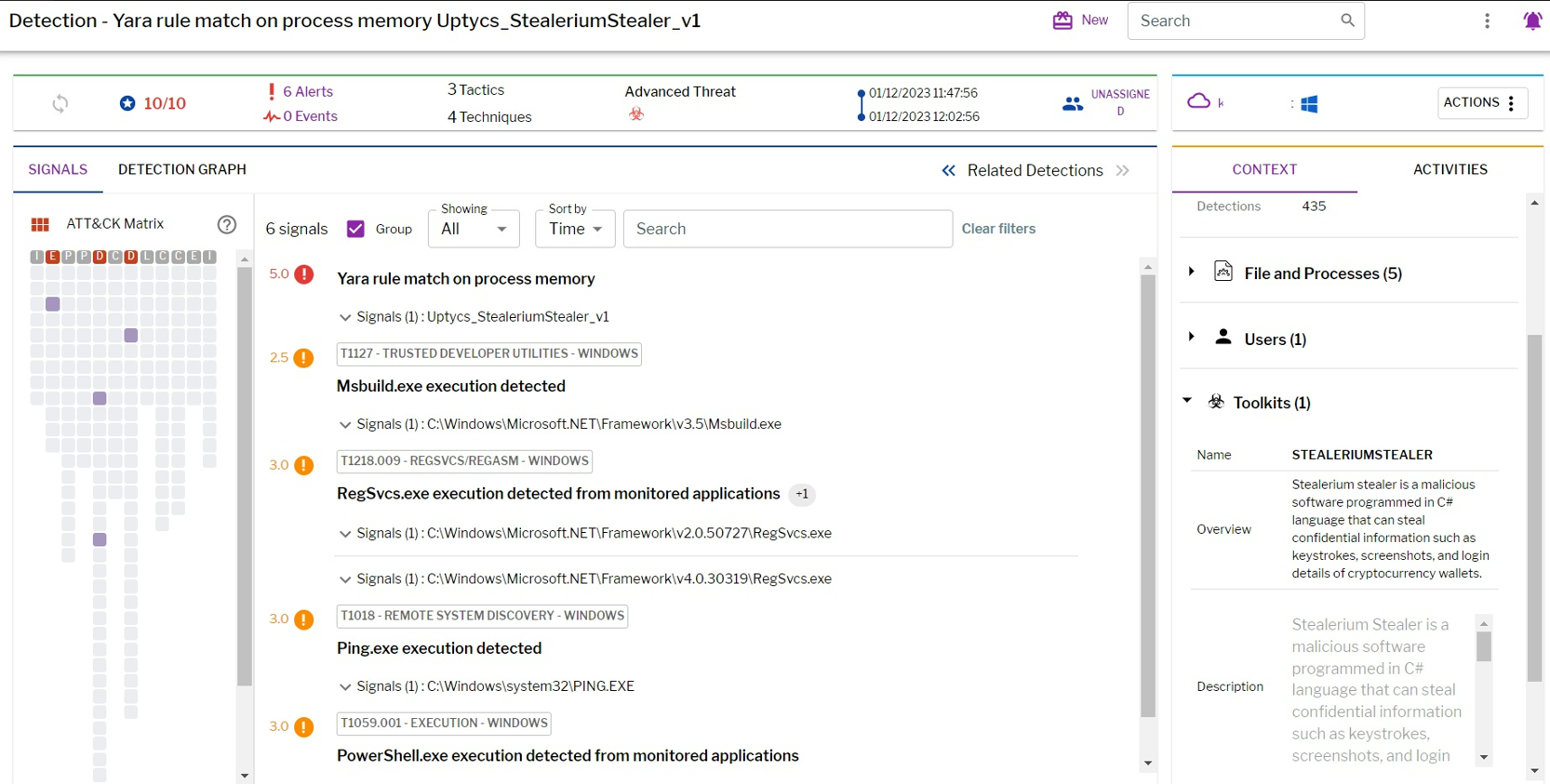The image size is (1550, 784).
Task: Switch to the DETECTION GRAPH tab
Action: (182, 169)
